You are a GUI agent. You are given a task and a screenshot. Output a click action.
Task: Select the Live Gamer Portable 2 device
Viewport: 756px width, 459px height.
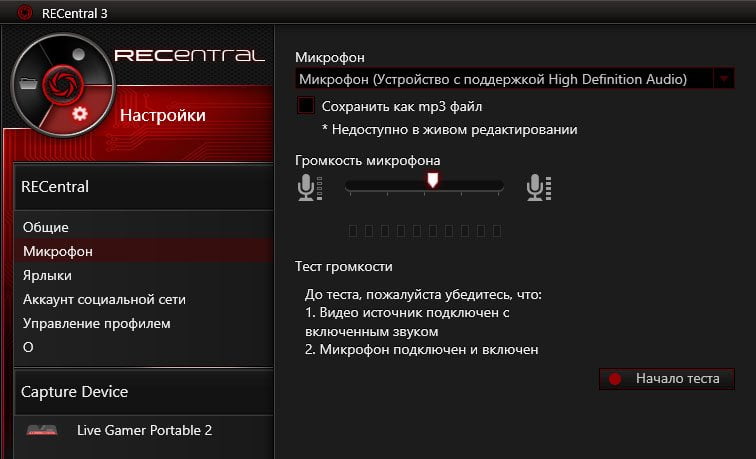click(x=144, y=430)
